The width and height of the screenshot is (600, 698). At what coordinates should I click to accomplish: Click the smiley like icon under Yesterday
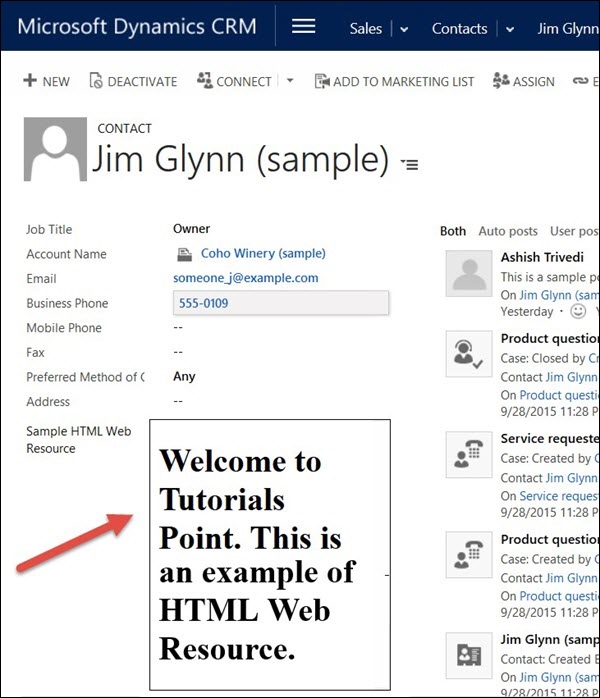click(578, 311)
